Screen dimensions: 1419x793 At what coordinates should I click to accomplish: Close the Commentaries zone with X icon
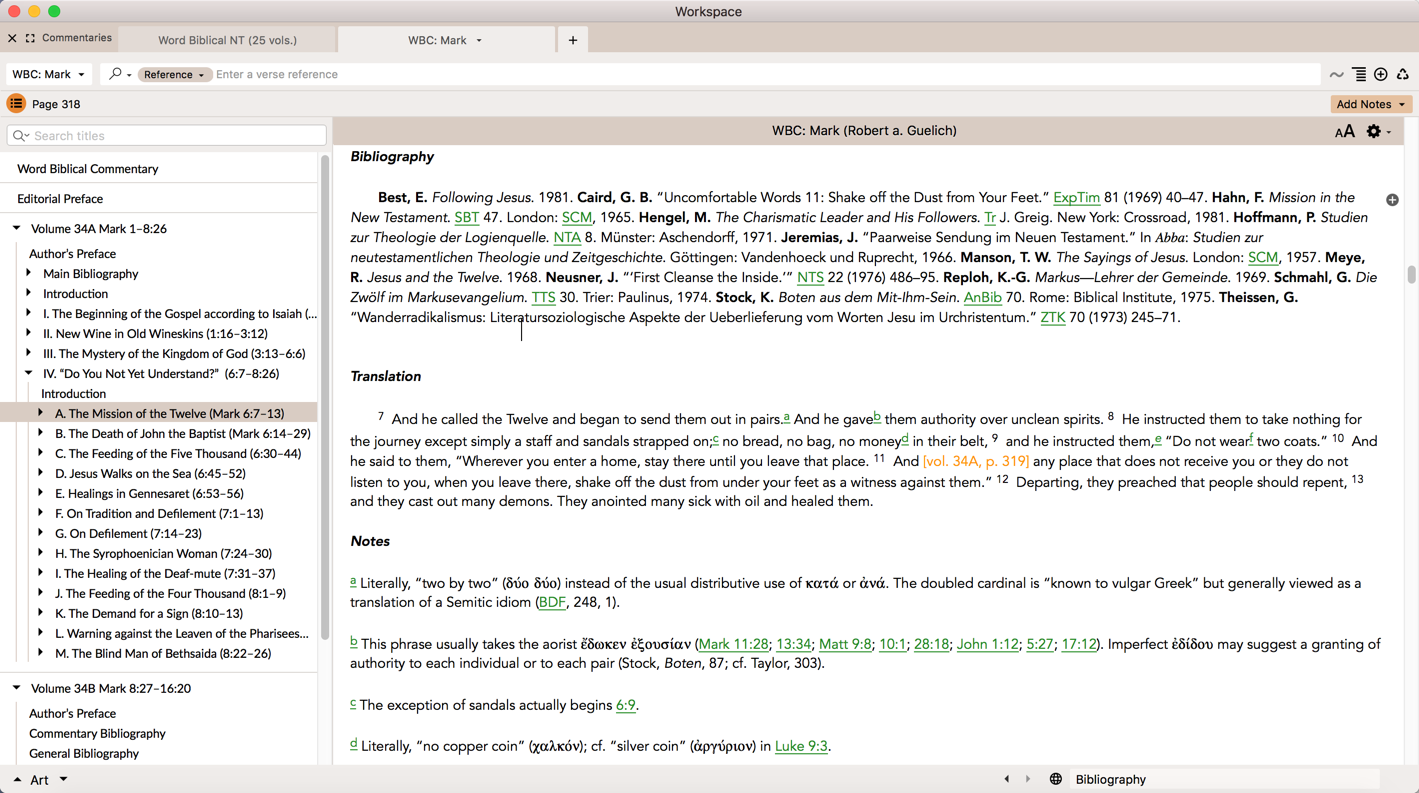(12, 38)
